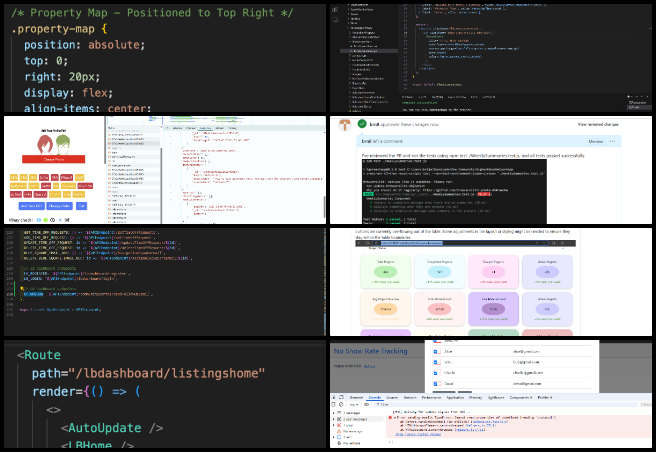
Task: Click the red-haired avatar image
Action: pyautogui.click(x=45, y=145)
